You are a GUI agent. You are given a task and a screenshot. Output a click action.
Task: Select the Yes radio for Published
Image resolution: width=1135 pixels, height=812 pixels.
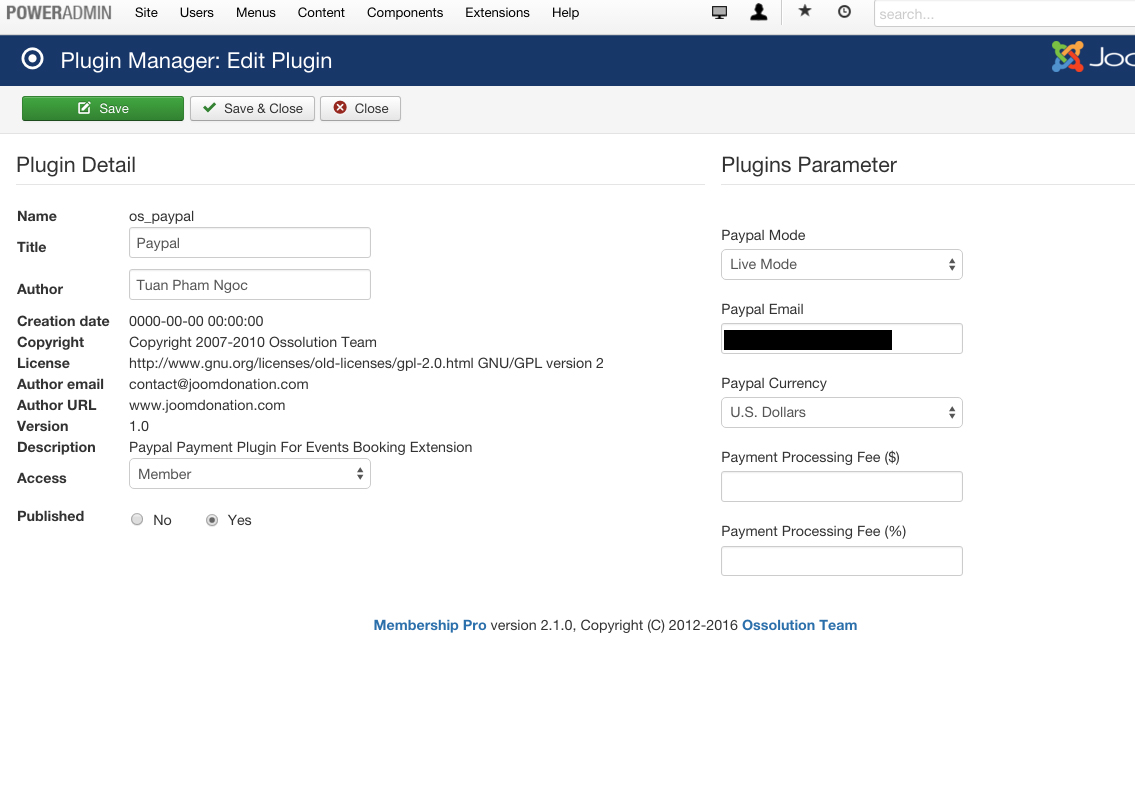[x=211, y=520]
